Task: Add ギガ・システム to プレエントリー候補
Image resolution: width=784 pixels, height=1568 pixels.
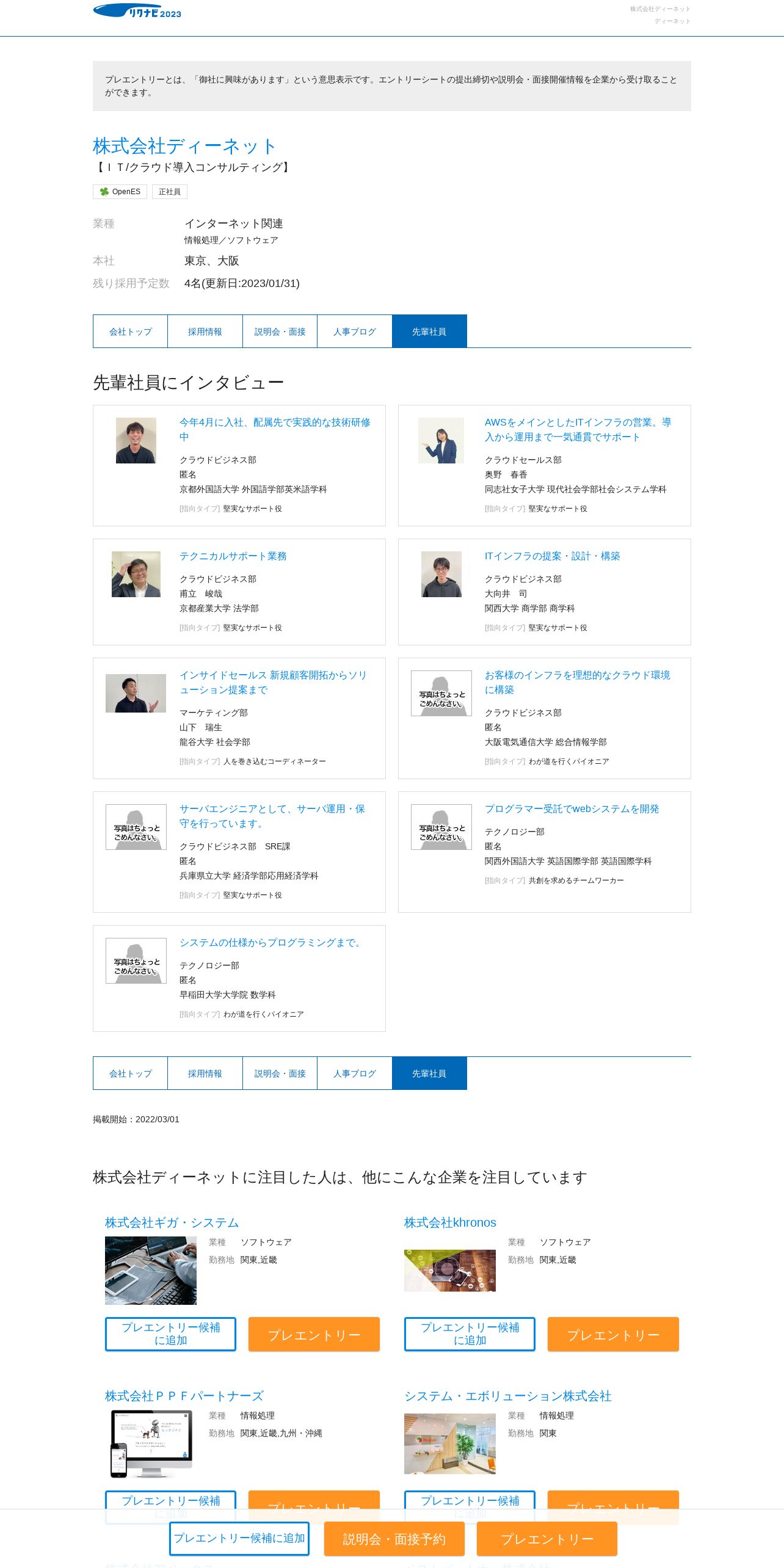Action: pos(170,1334)
